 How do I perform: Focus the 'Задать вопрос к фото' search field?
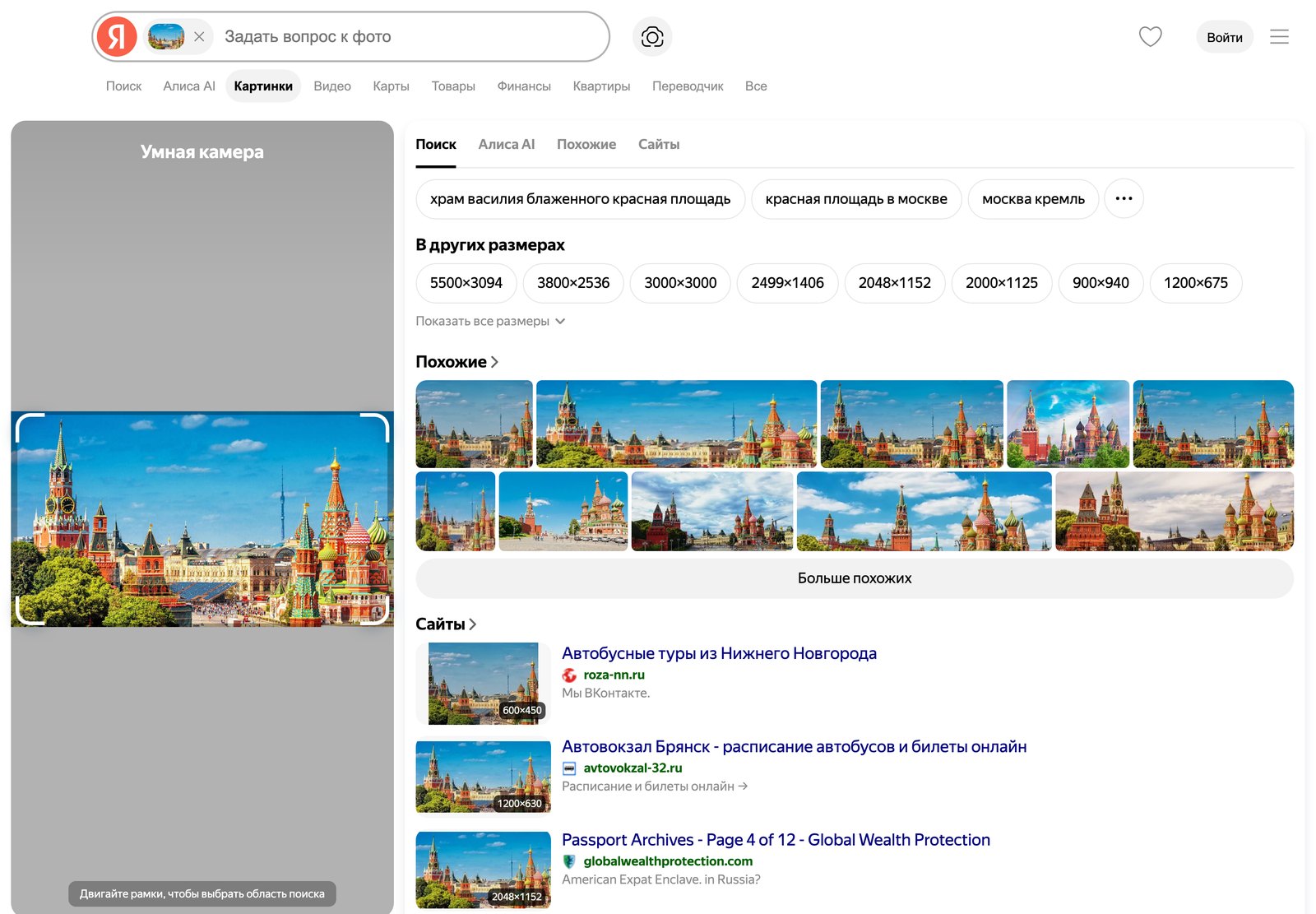pos(411,37)
